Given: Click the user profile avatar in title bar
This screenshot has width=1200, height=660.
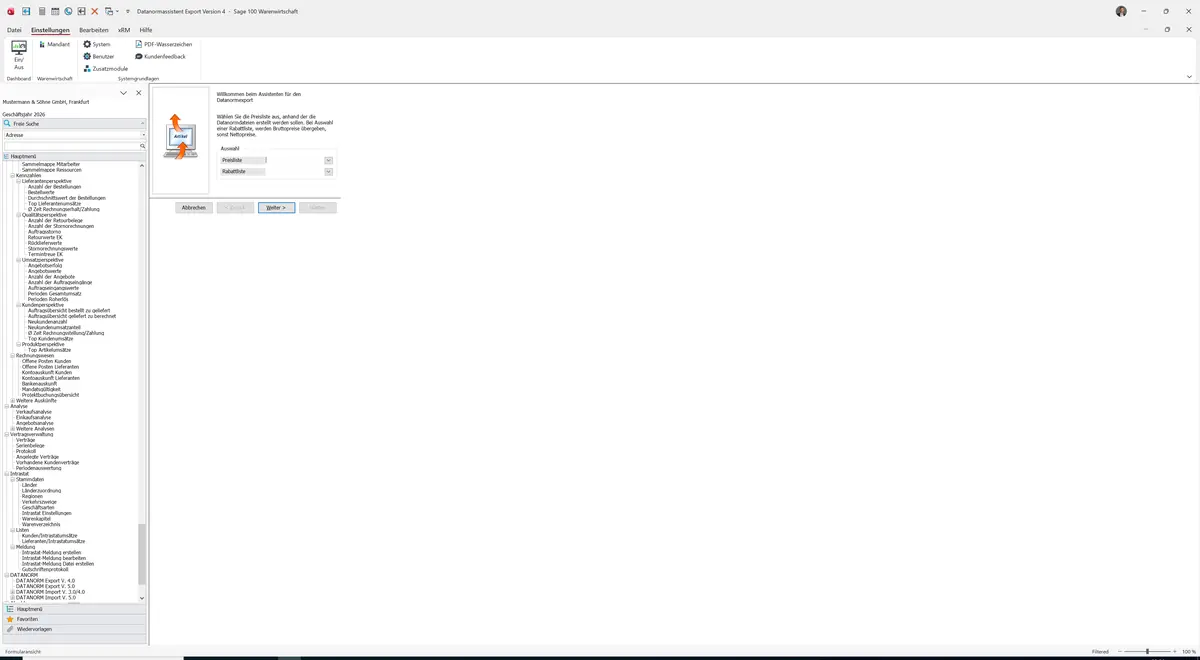Looking at the screenshot, I should point(1121,11).
